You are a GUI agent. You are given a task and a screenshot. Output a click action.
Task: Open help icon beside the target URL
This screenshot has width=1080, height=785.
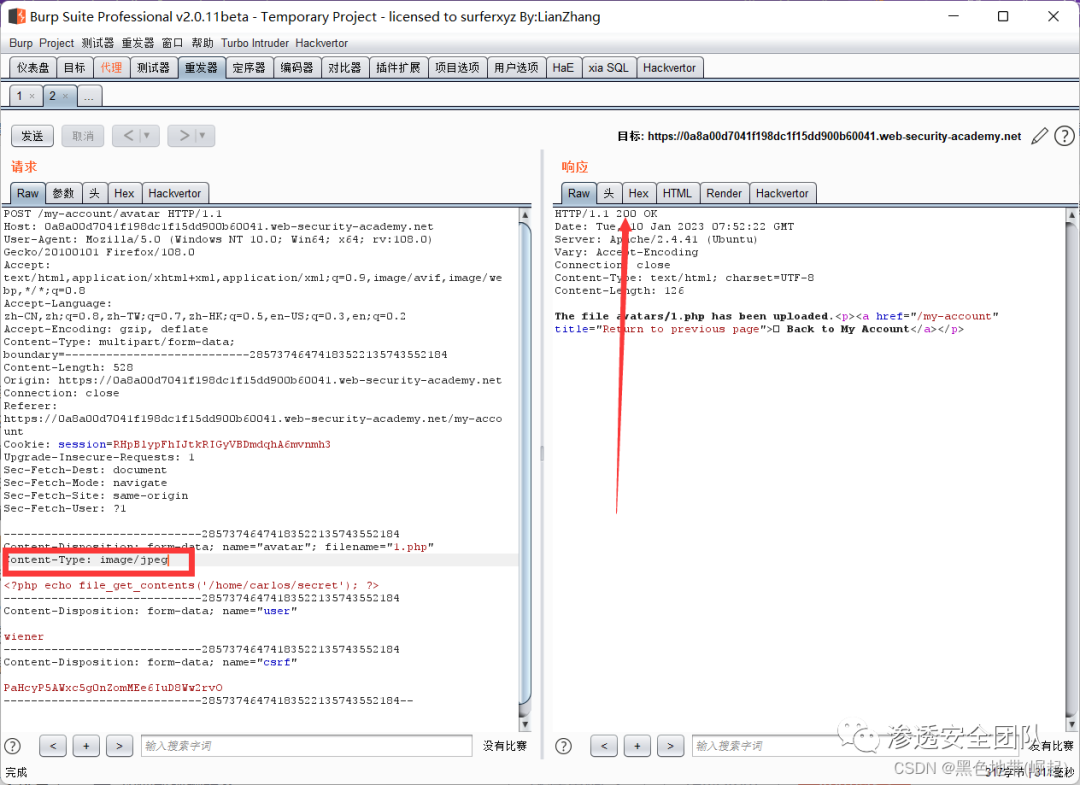pyautogui.click(x=1064, y=136)
